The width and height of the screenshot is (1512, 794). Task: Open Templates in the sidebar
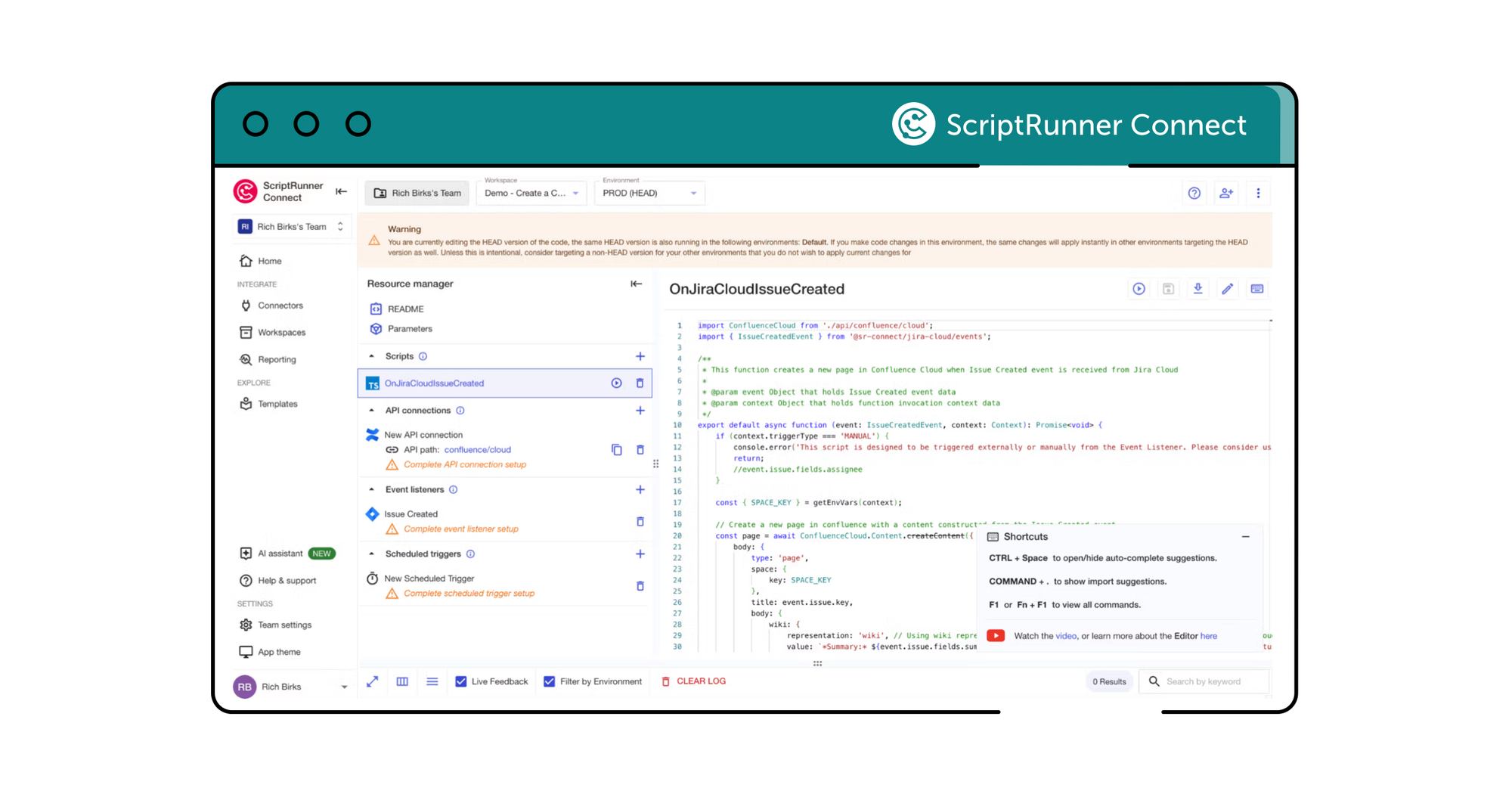269,404
